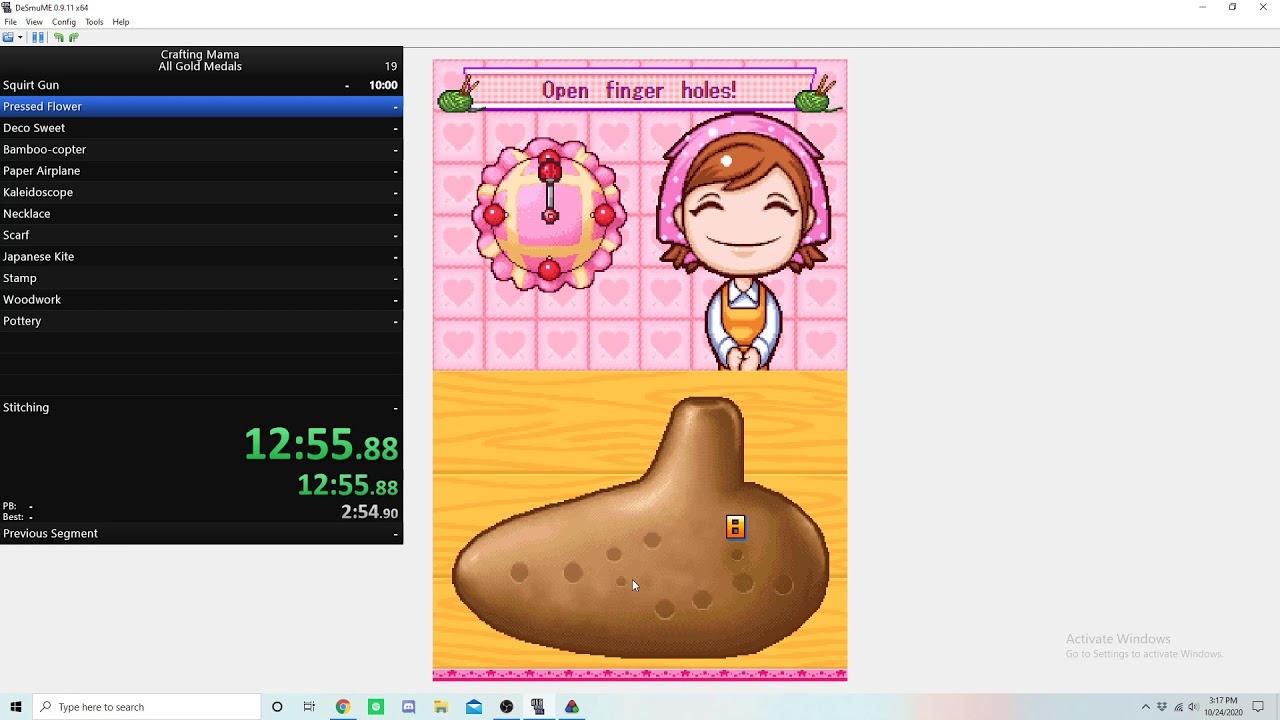
Task: Select the Stamp split row
Action: tap(201, 278)
